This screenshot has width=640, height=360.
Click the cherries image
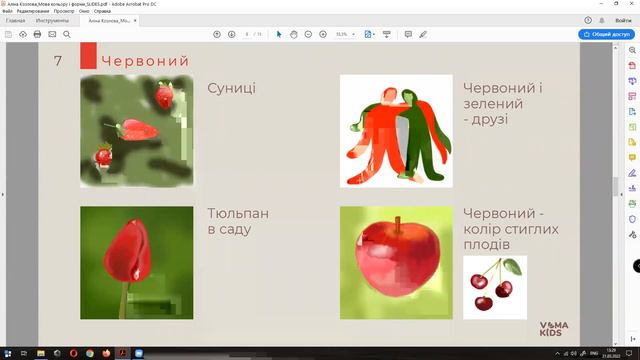(495, 288)
